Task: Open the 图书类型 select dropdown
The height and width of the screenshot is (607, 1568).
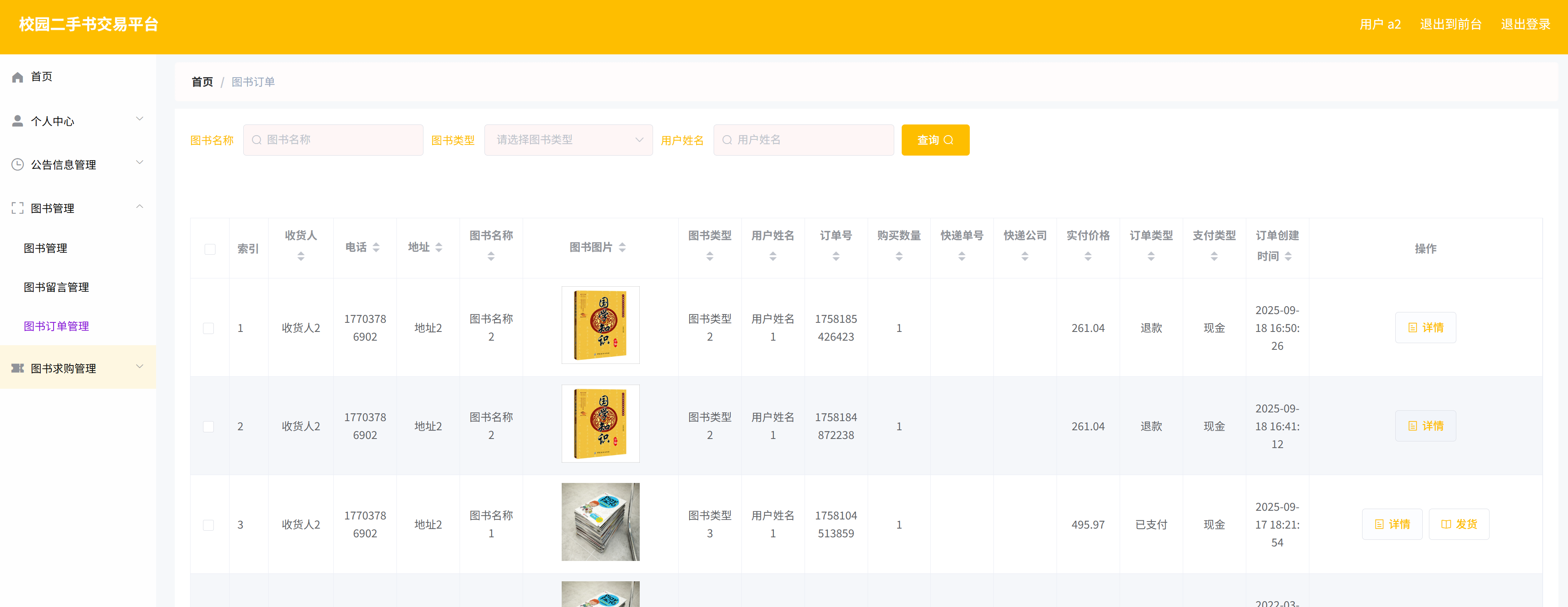Action: tap(568, 140)
